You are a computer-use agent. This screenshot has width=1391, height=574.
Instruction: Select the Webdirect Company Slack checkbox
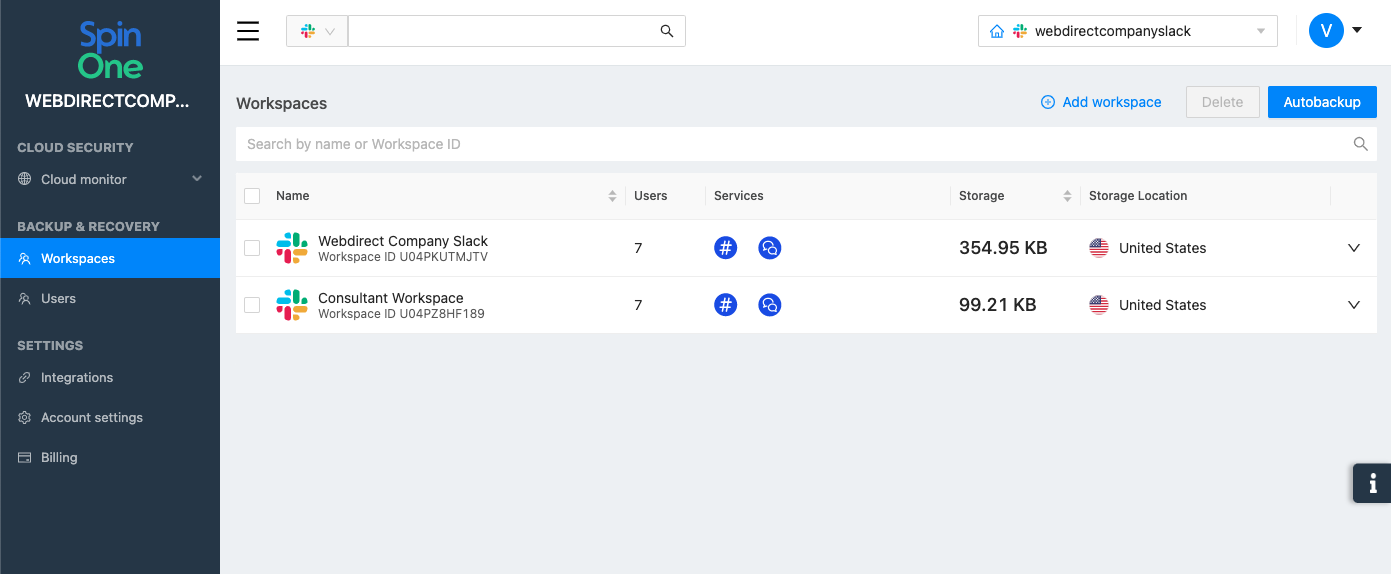pyautogui.click(x=252, y=248)
